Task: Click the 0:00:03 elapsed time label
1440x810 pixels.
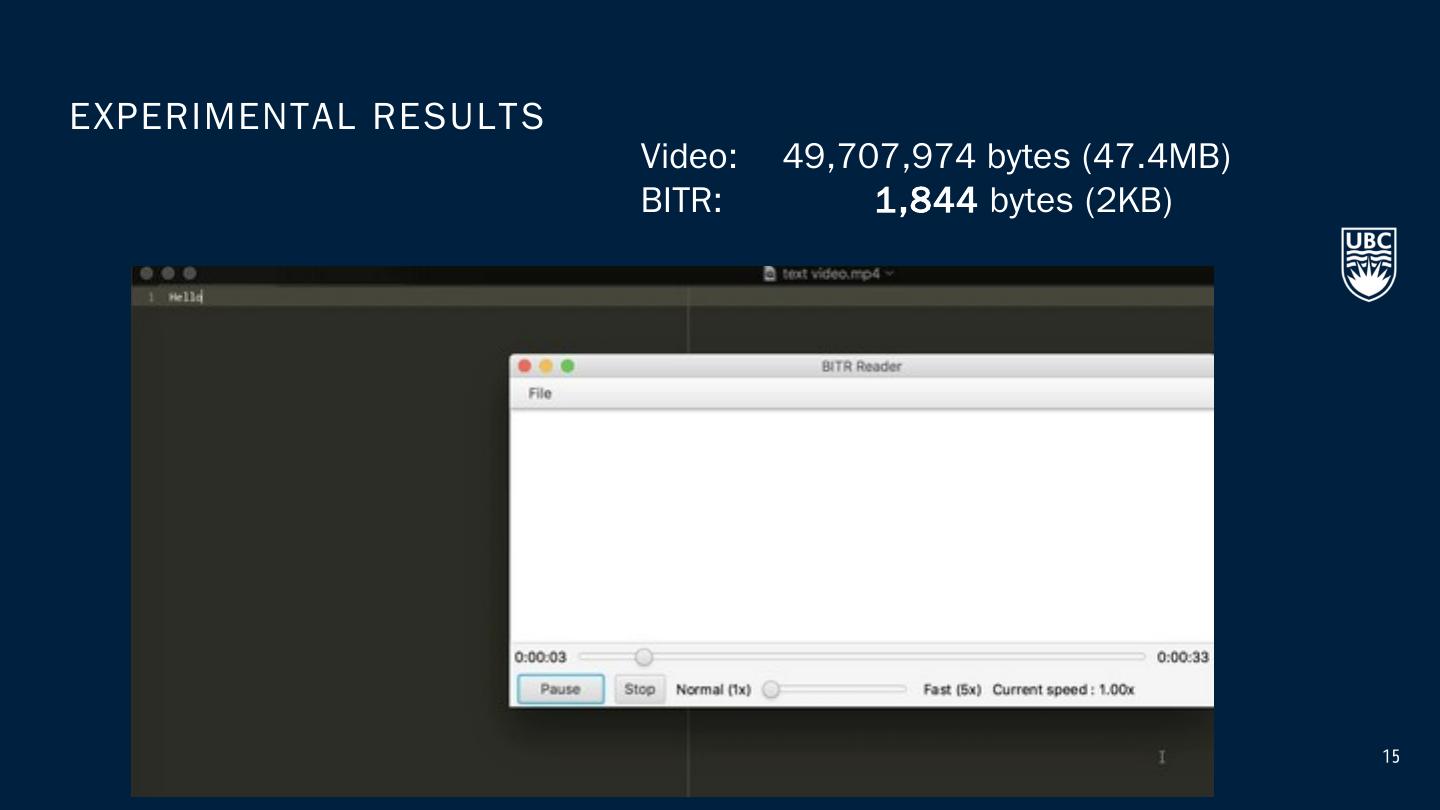Action: [x=540, y=657]
